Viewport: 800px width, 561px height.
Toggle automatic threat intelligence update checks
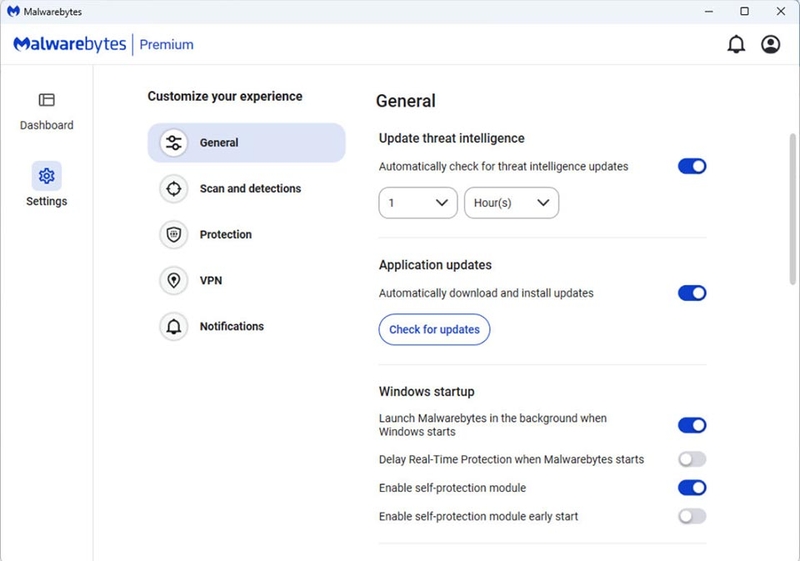coord(692,166)
